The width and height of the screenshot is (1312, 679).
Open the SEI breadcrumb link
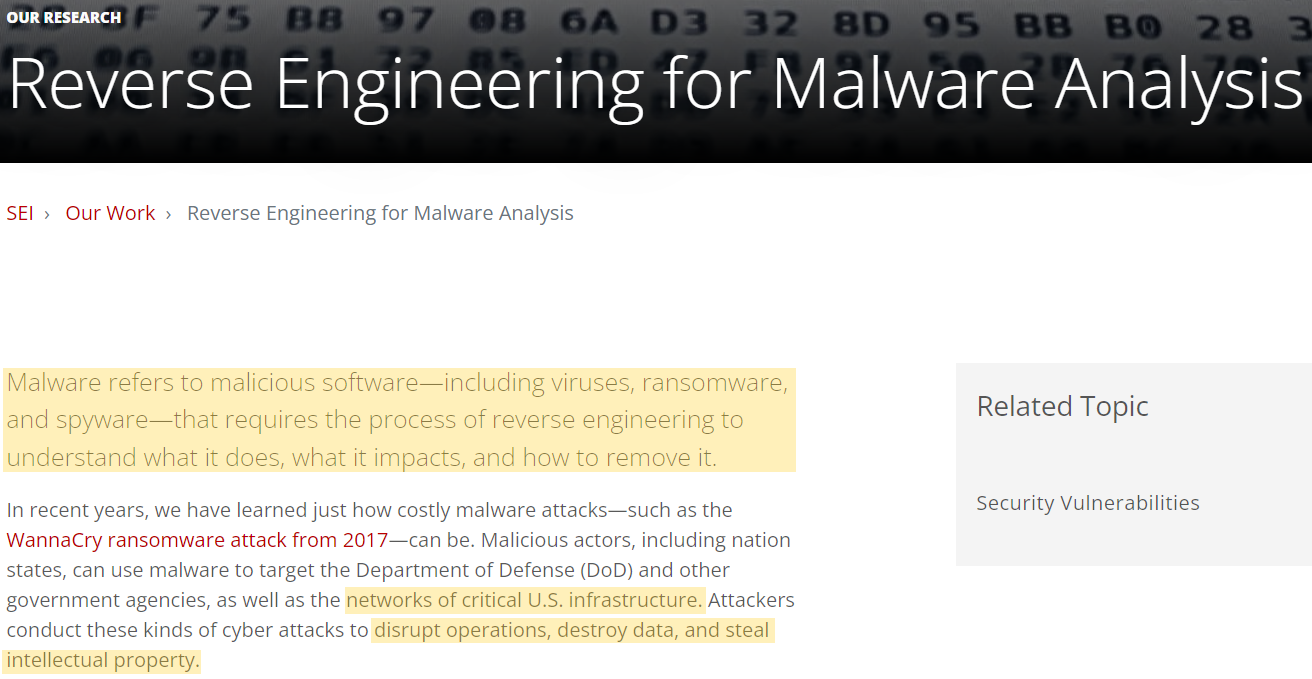click(20, 213)
